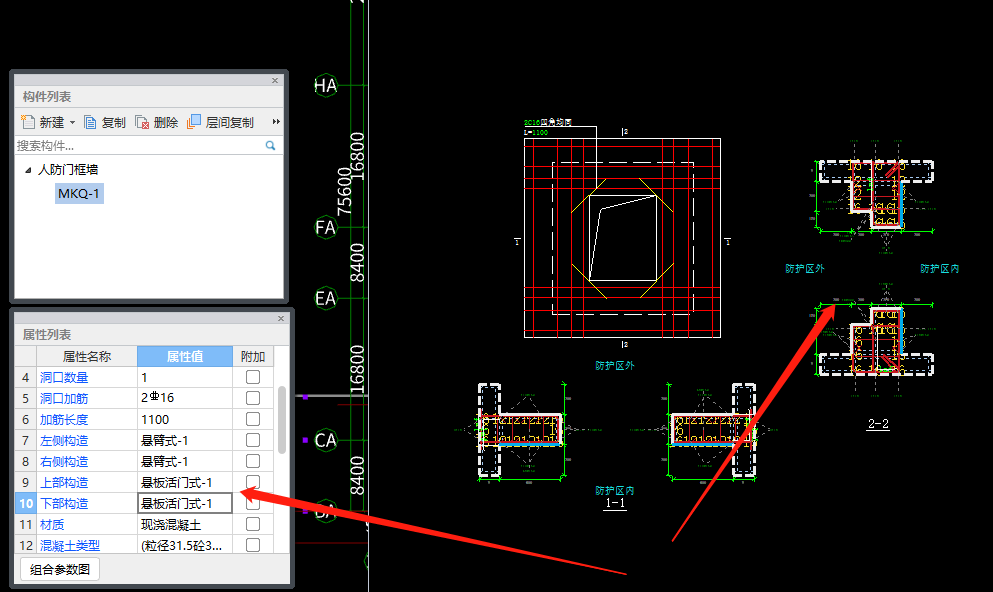Click the 复制 (Copy) toolbar button
993x592 pixels.
coord(105,122)
